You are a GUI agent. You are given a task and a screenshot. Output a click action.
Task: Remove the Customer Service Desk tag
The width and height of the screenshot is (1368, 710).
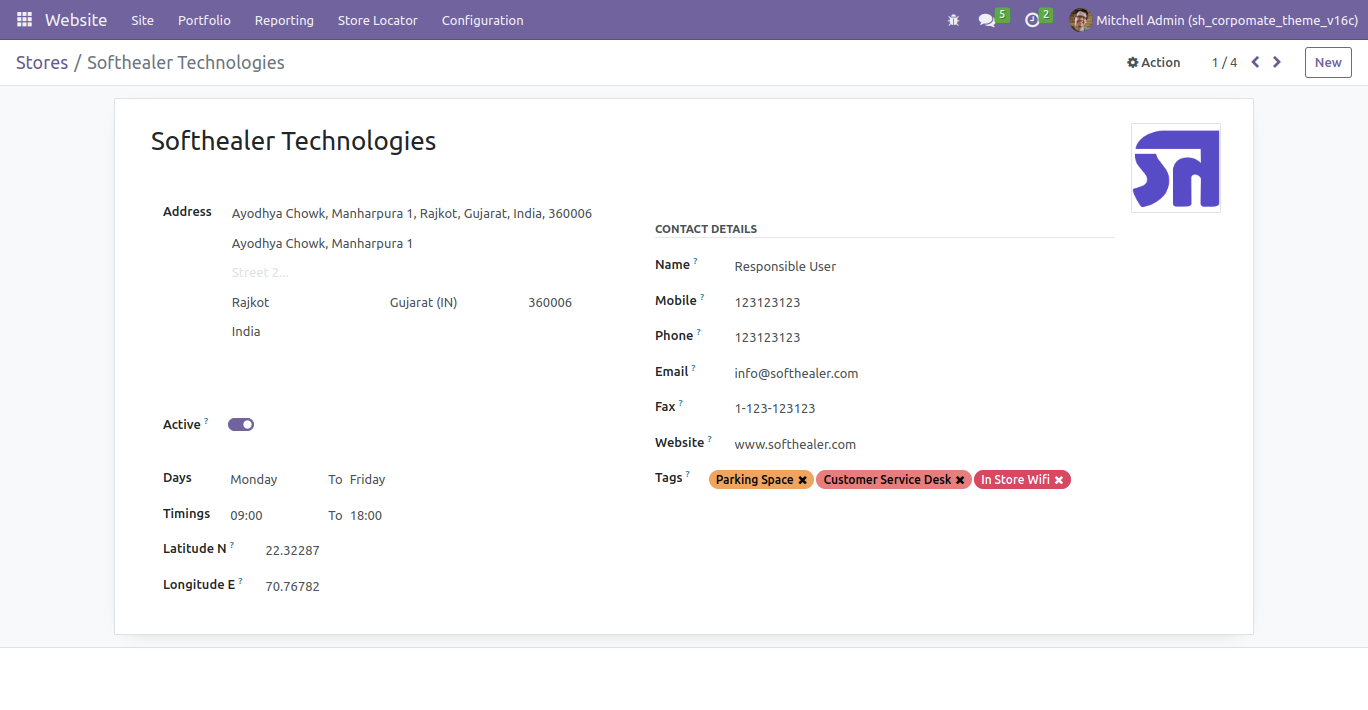click(960, 480)
